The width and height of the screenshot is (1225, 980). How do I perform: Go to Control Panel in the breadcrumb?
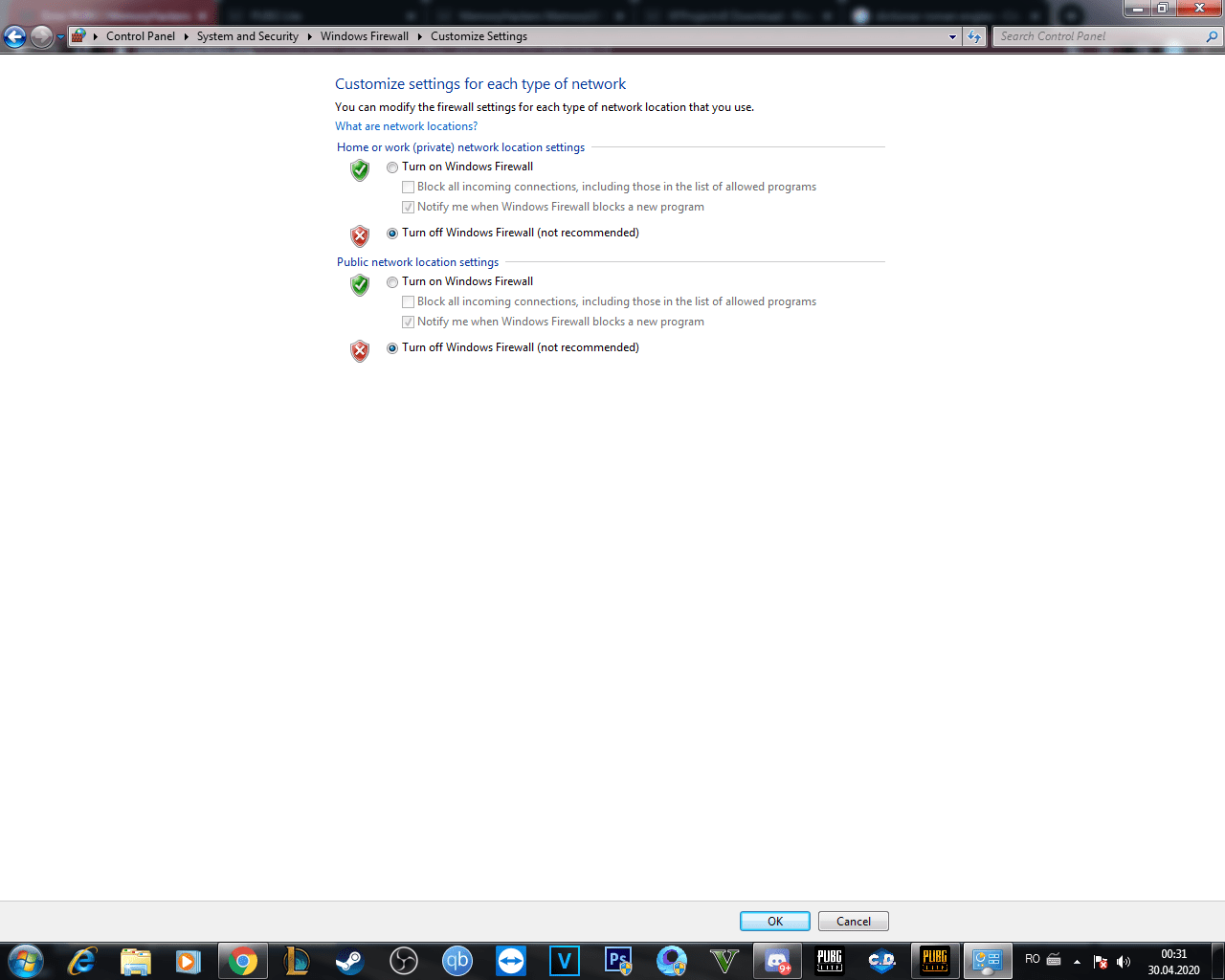tap(141, 36)
